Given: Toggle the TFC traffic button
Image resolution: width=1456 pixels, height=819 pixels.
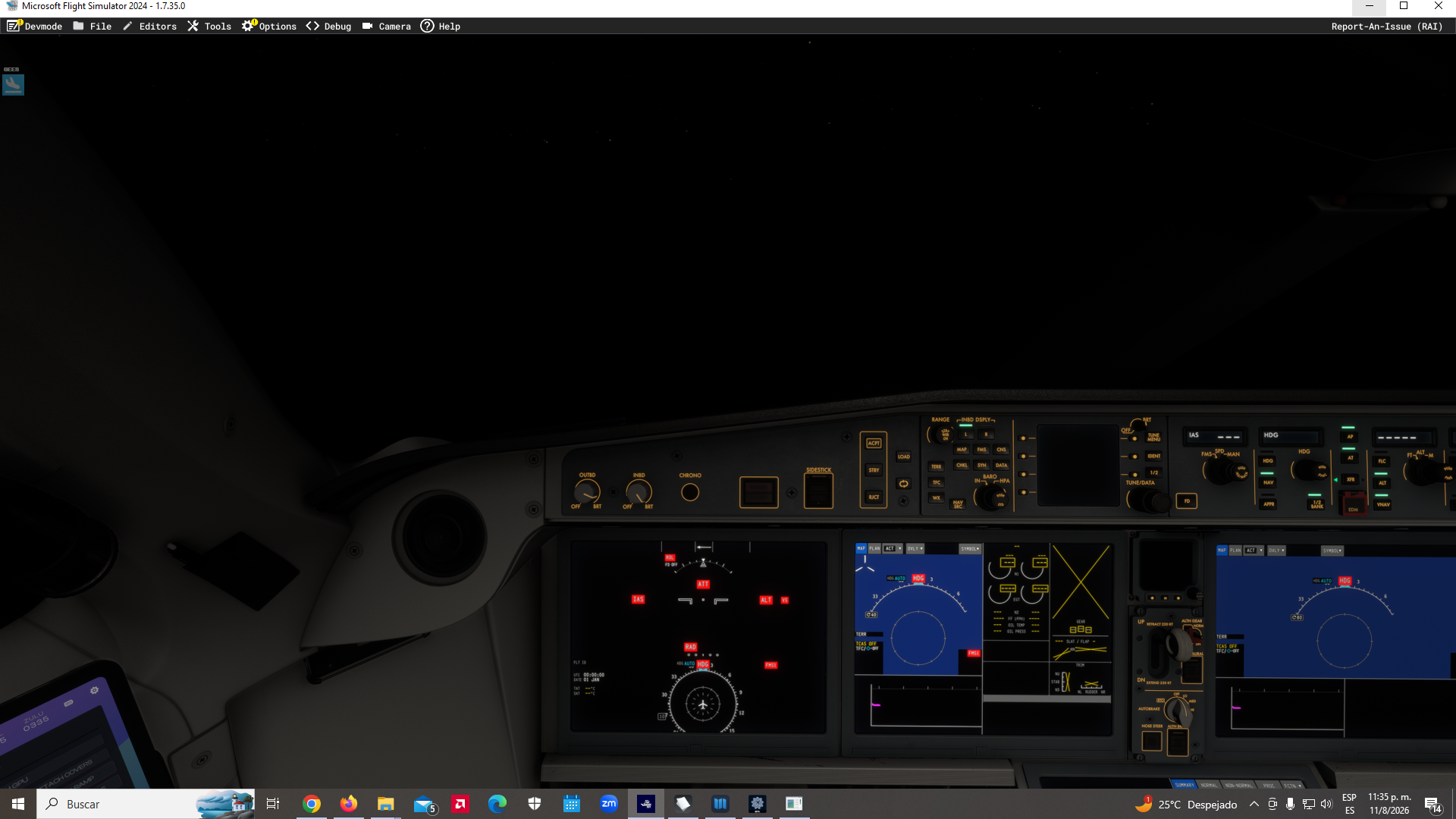Looking at the screenshot, I should coord(937,483).
